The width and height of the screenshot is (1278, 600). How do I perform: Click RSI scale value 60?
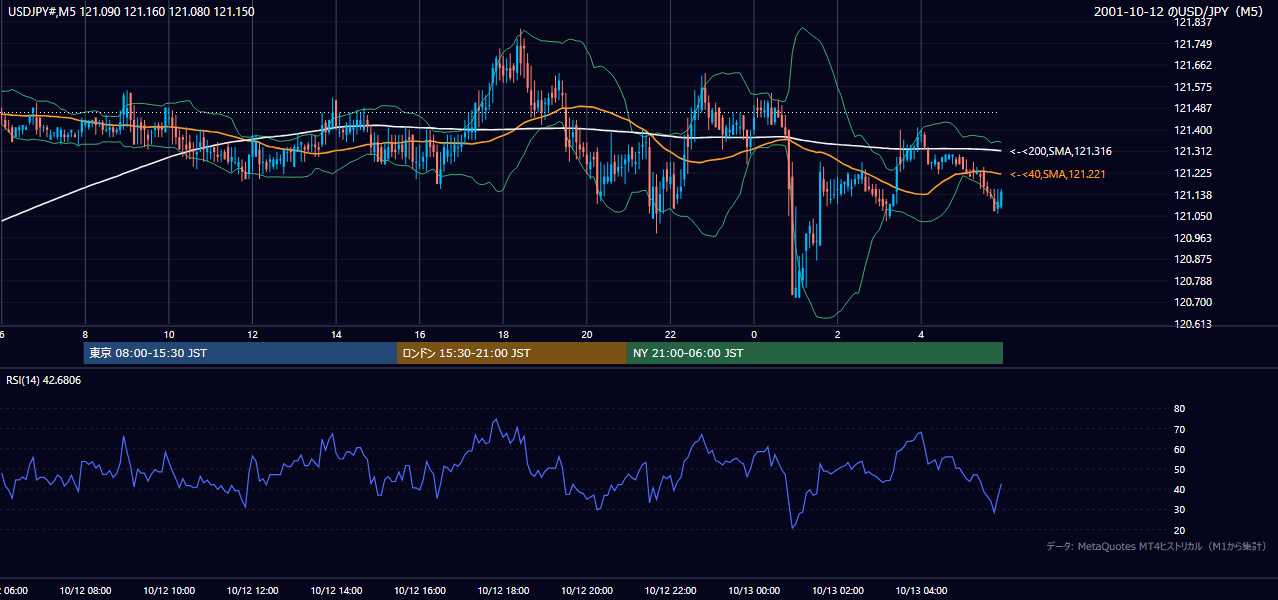pos(1179,449)
